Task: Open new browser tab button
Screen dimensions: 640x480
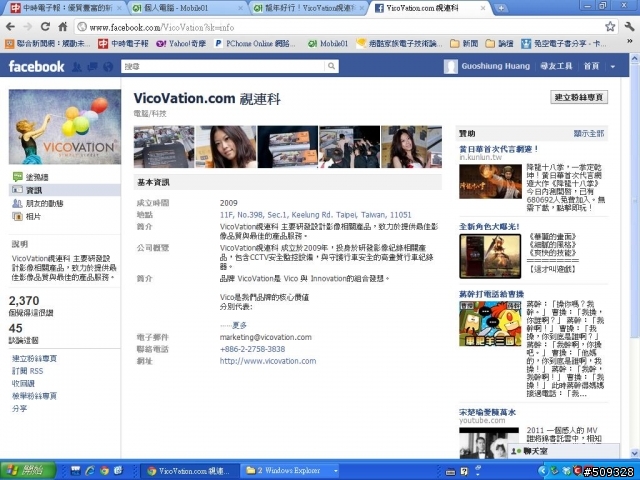Action: point(501,8)
